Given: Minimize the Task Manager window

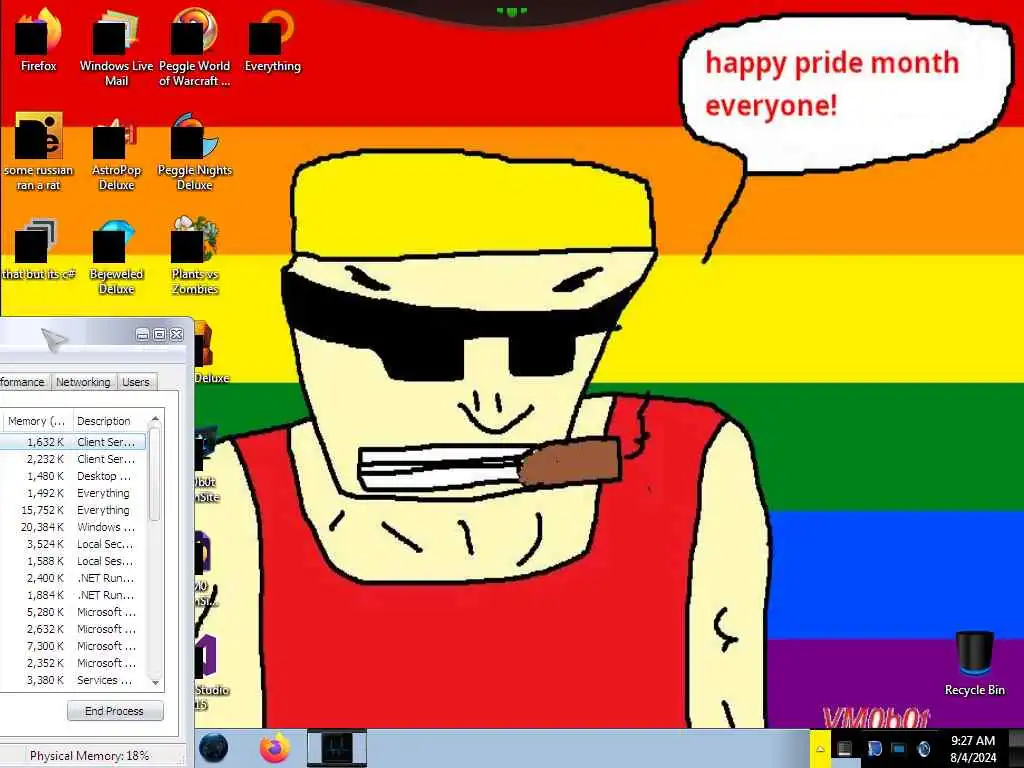Looking at the screenshot, I should pyautogui.click(x=142, y=334).
